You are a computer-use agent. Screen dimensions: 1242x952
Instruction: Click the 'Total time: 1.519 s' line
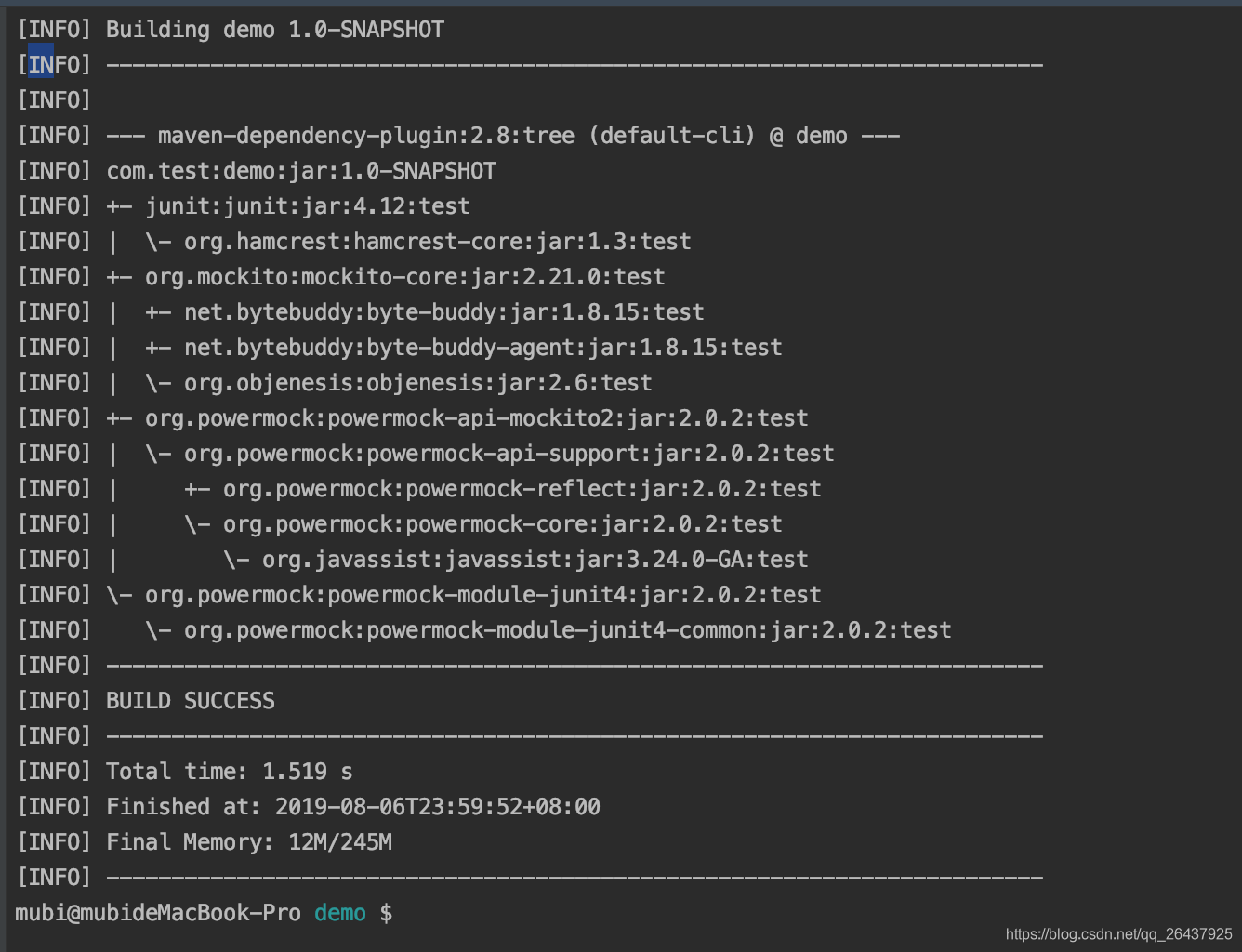[x=230, y=772]
